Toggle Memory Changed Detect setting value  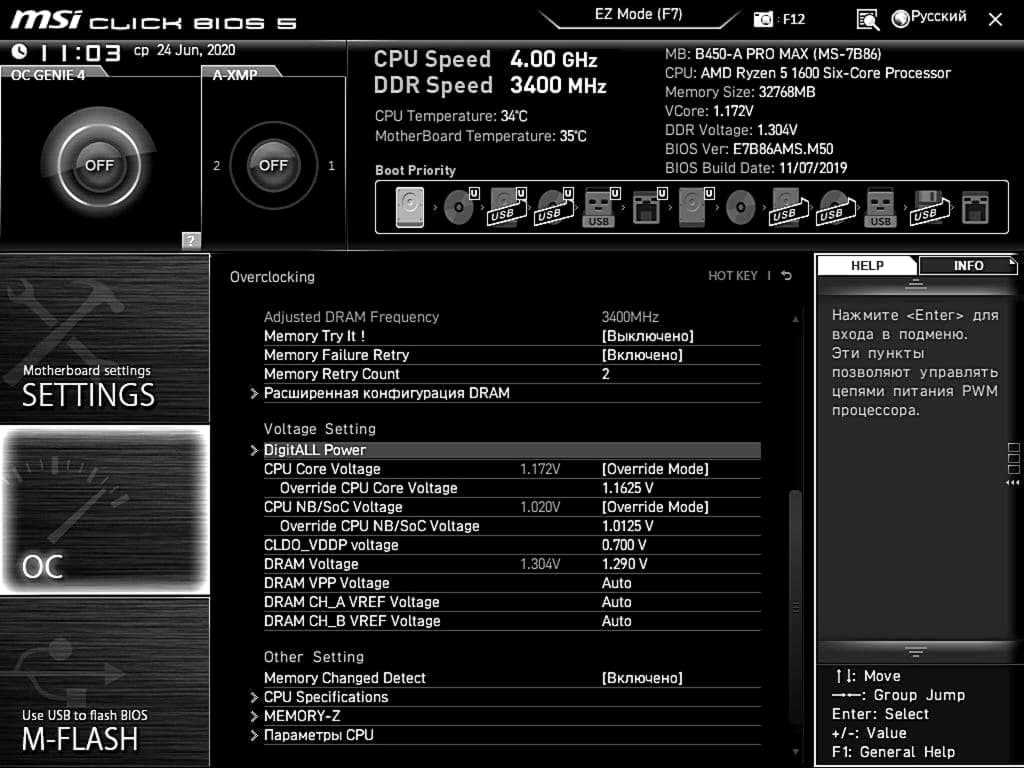coord(642,678)
